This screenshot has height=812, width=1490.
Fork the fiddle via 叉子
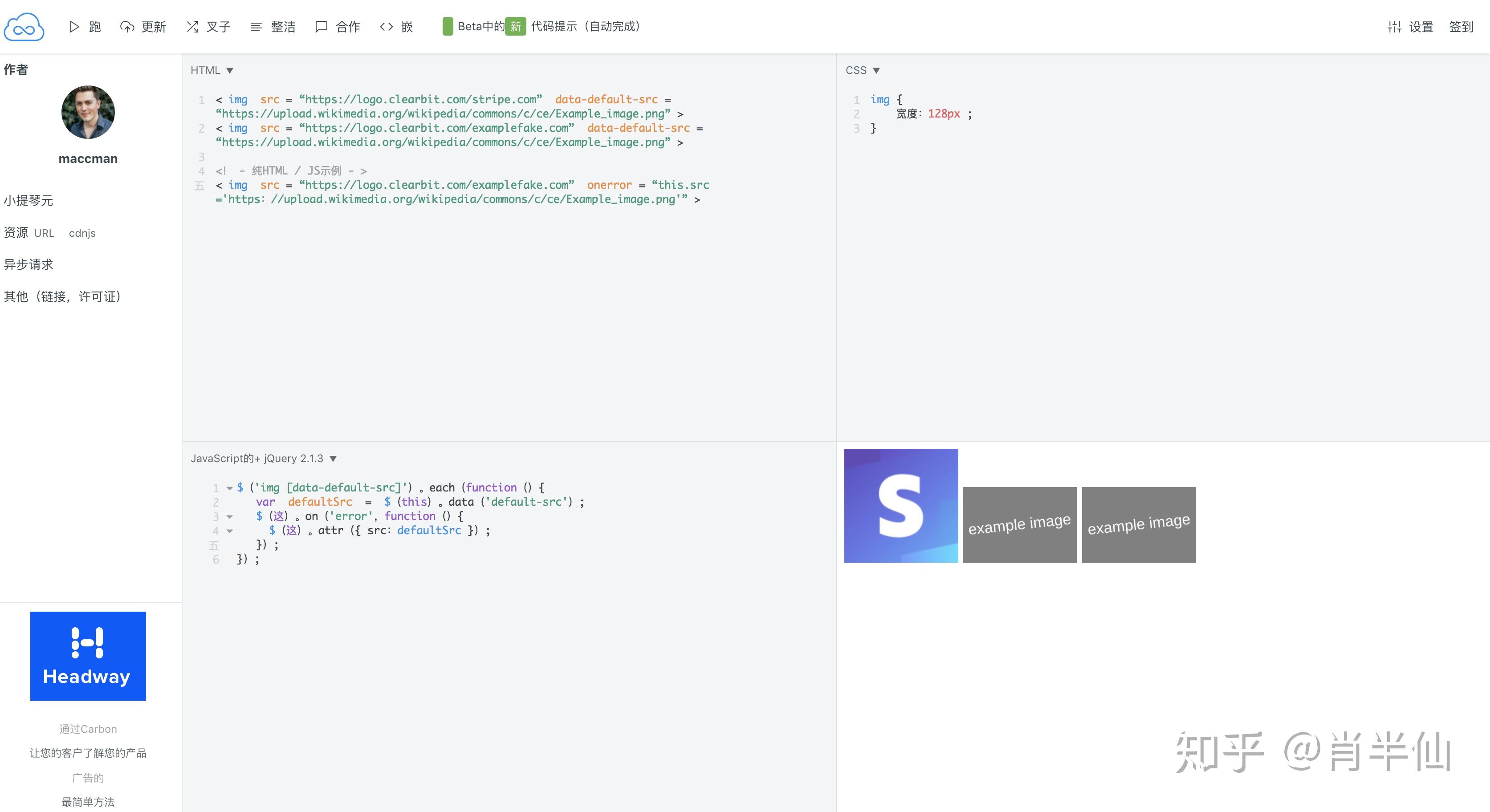pyautogui.click(x=208, y=27)
